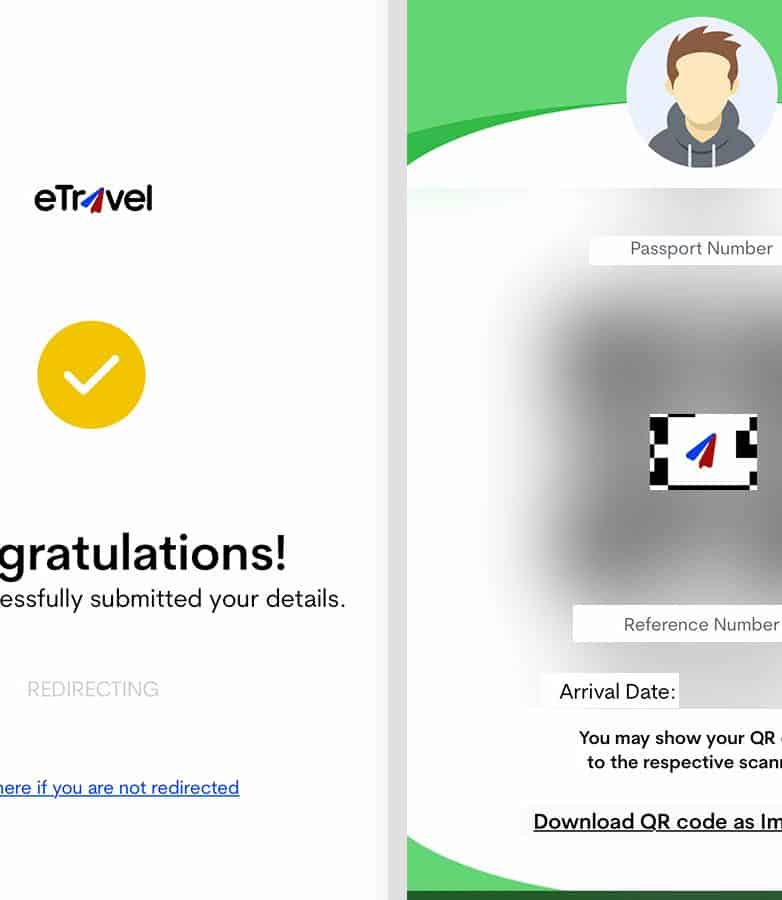
Task: Click the dark green footer bar
Action: (x=594, y=895)
